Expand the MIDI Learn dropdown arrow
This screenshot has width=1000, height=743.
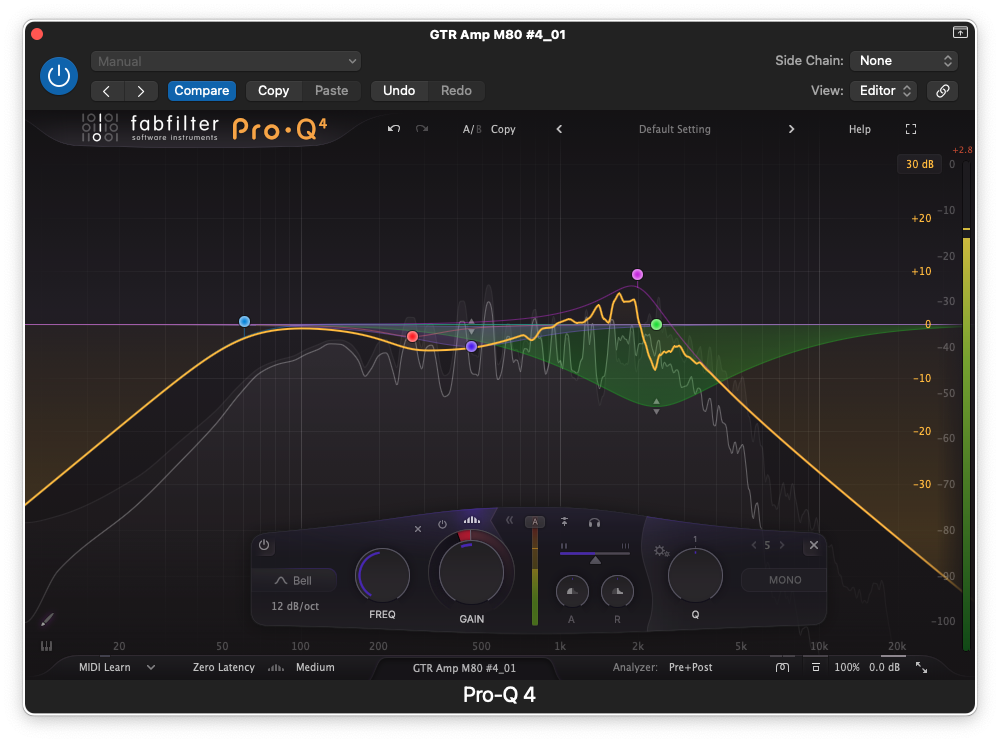click(x=151, y=667)
